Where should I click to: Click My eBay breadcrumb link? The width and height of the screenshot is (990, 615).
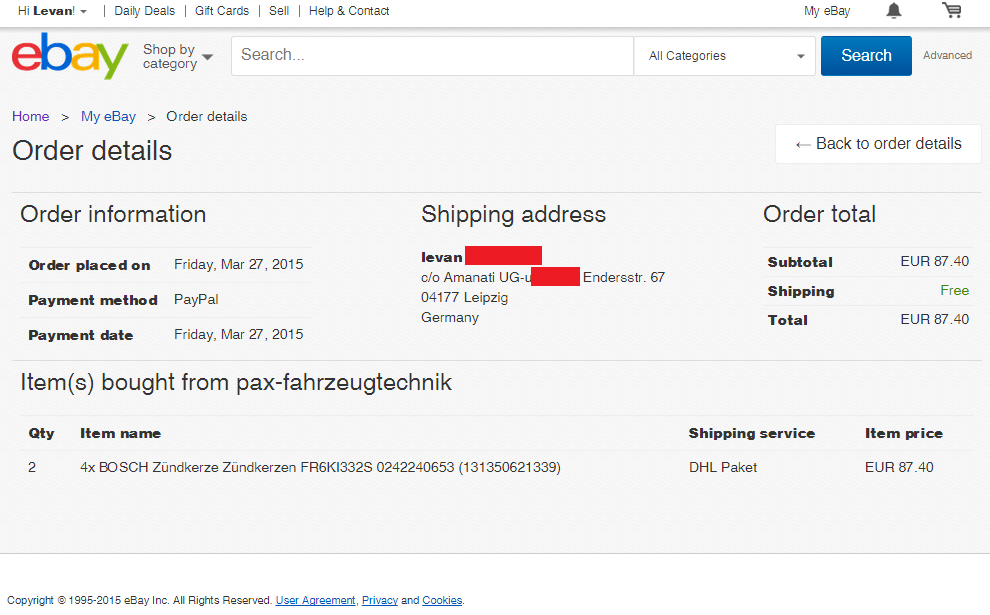(108, 116)
